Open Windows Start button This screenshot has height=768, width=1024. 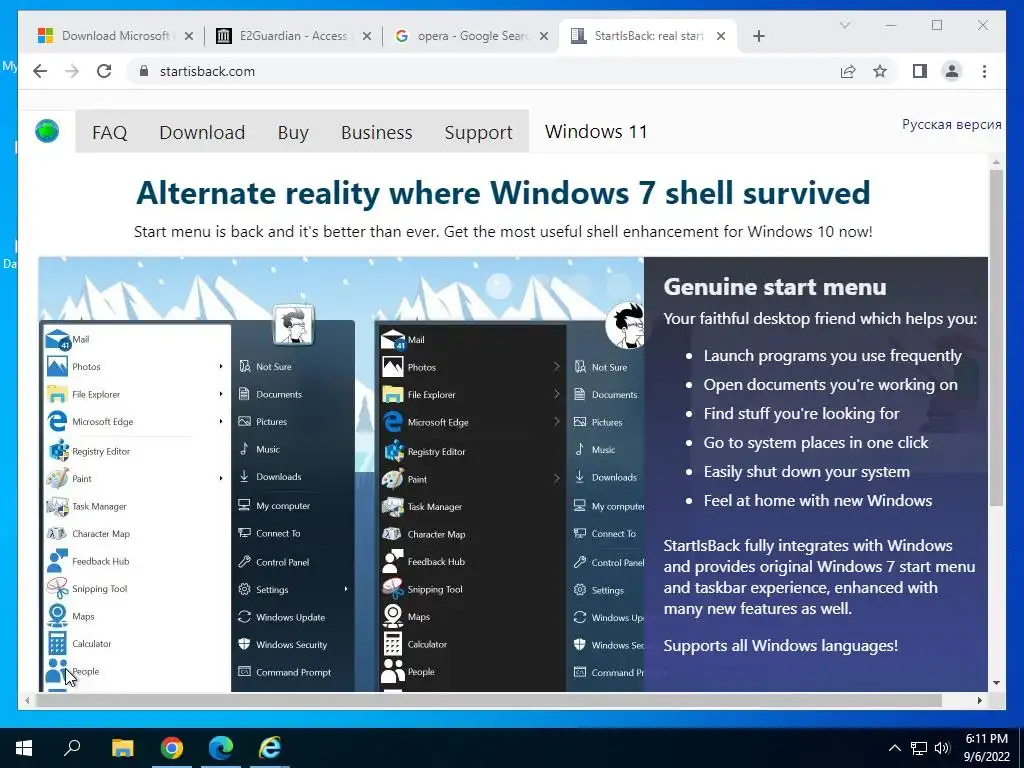24,748
